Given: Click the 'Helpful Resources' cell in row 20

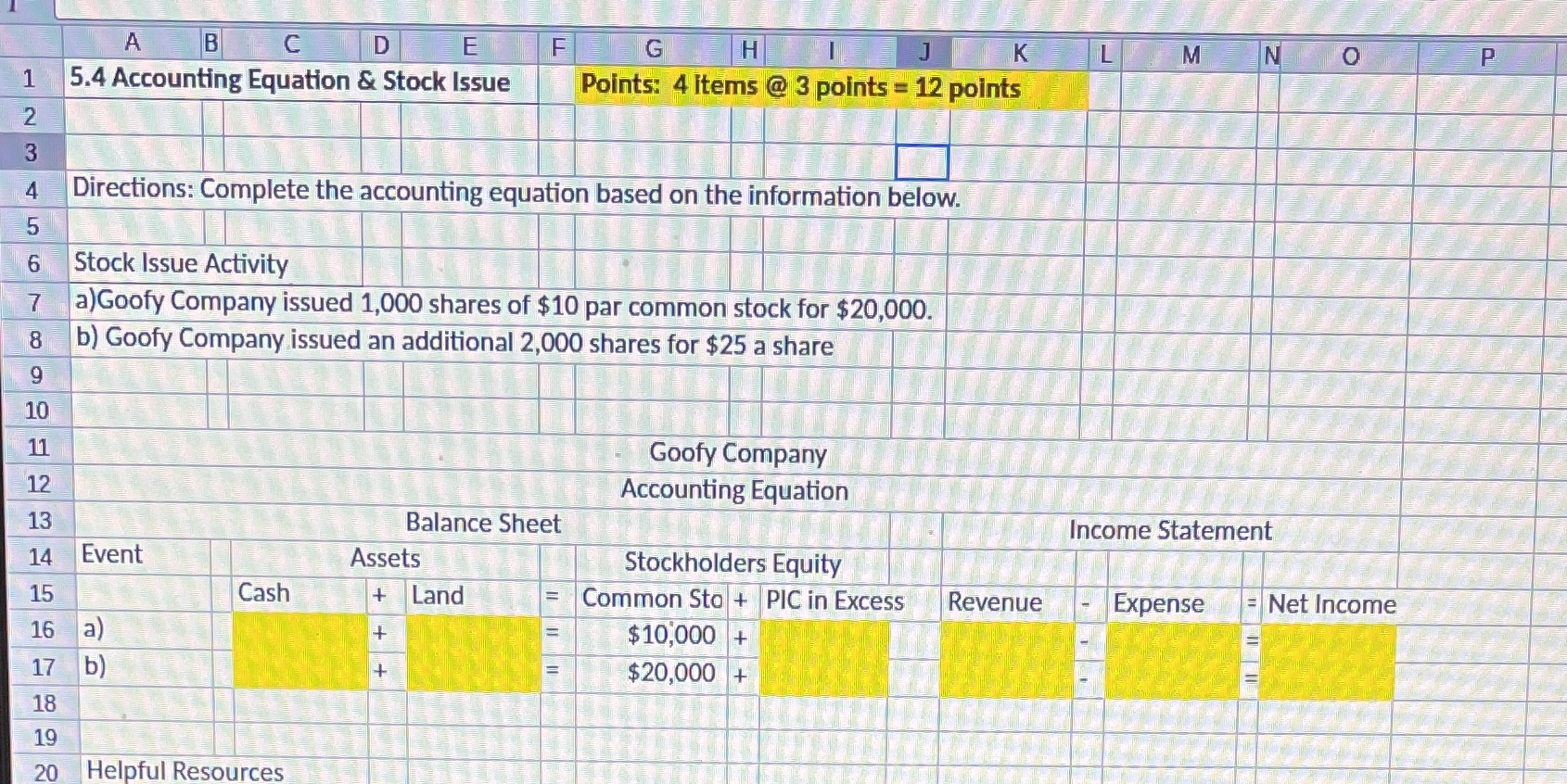Looking at the screenshot, I should tap(185, 770).
